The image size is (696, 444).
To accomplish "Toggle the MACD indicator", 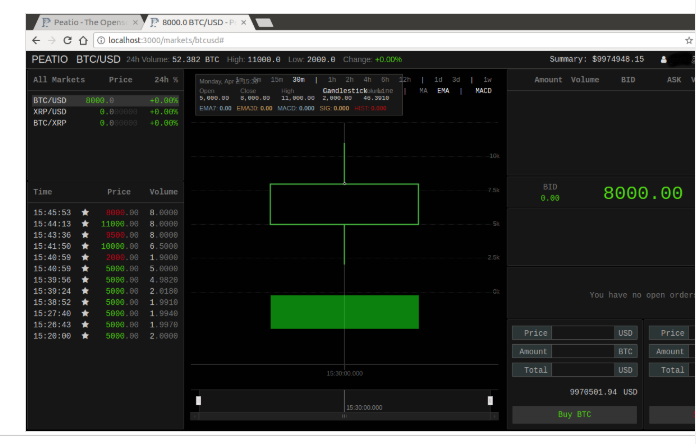I will tap(483, 91).
